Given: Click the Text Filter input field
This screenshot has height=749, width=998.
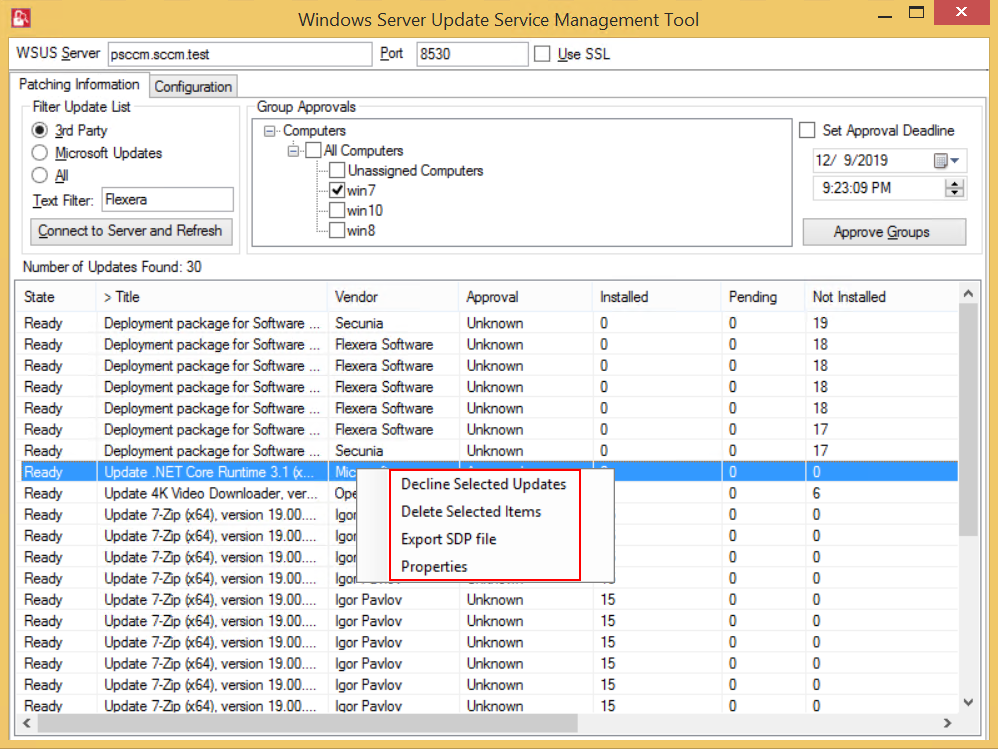Looking at the screenshot, I should [167, 200].
